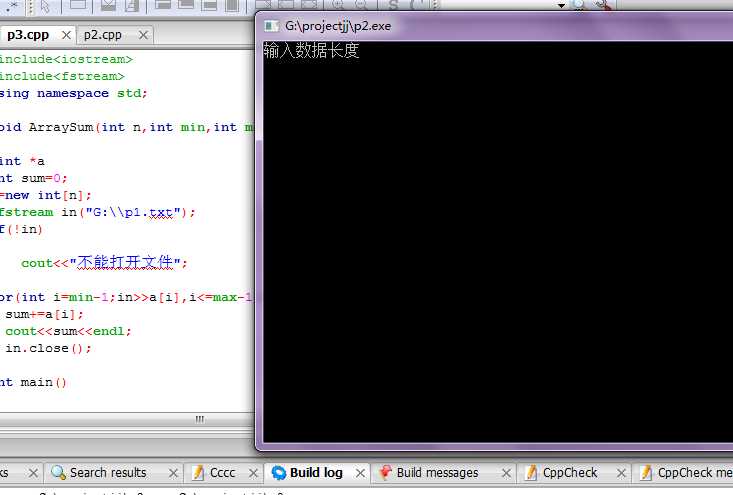Image resolution: width=733 pixels, height=495 pixels.
Task: Click the int main() code line
Action: click(33, 382)
